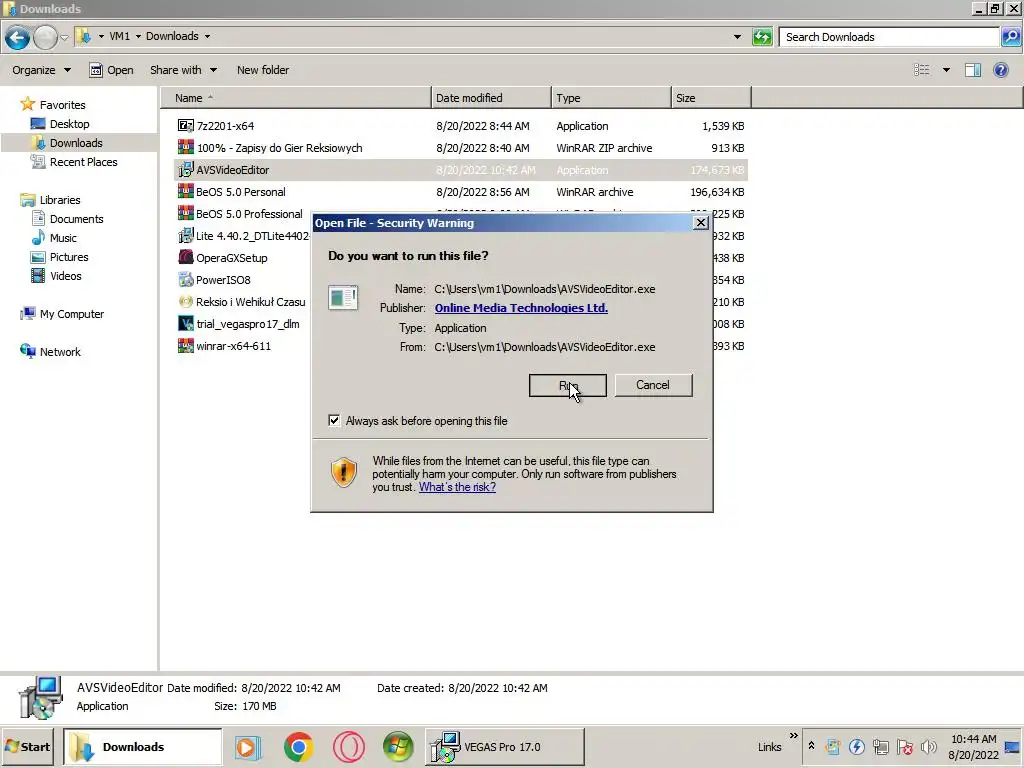
Task: Click the green refresh icon
Action: (762, 37)
